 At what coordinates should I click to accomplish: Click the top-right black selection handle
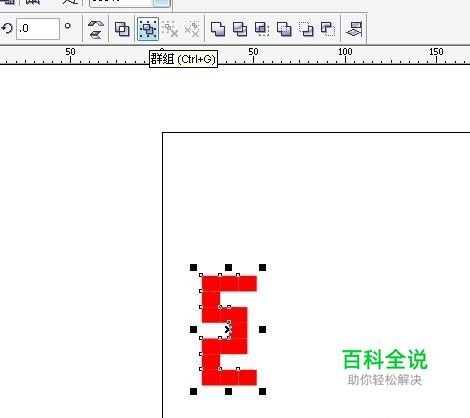262,267
